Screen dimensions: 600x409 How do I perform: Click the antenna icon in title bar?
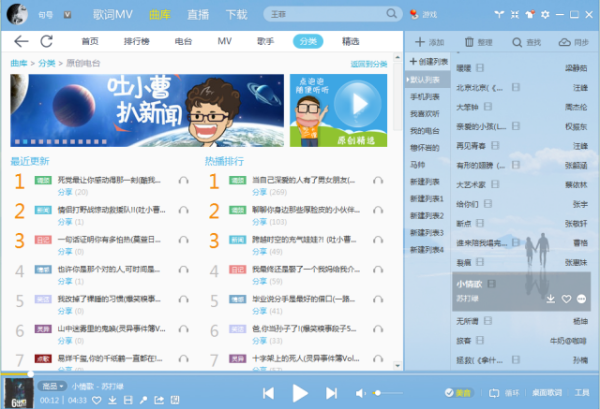coord(499,15)
